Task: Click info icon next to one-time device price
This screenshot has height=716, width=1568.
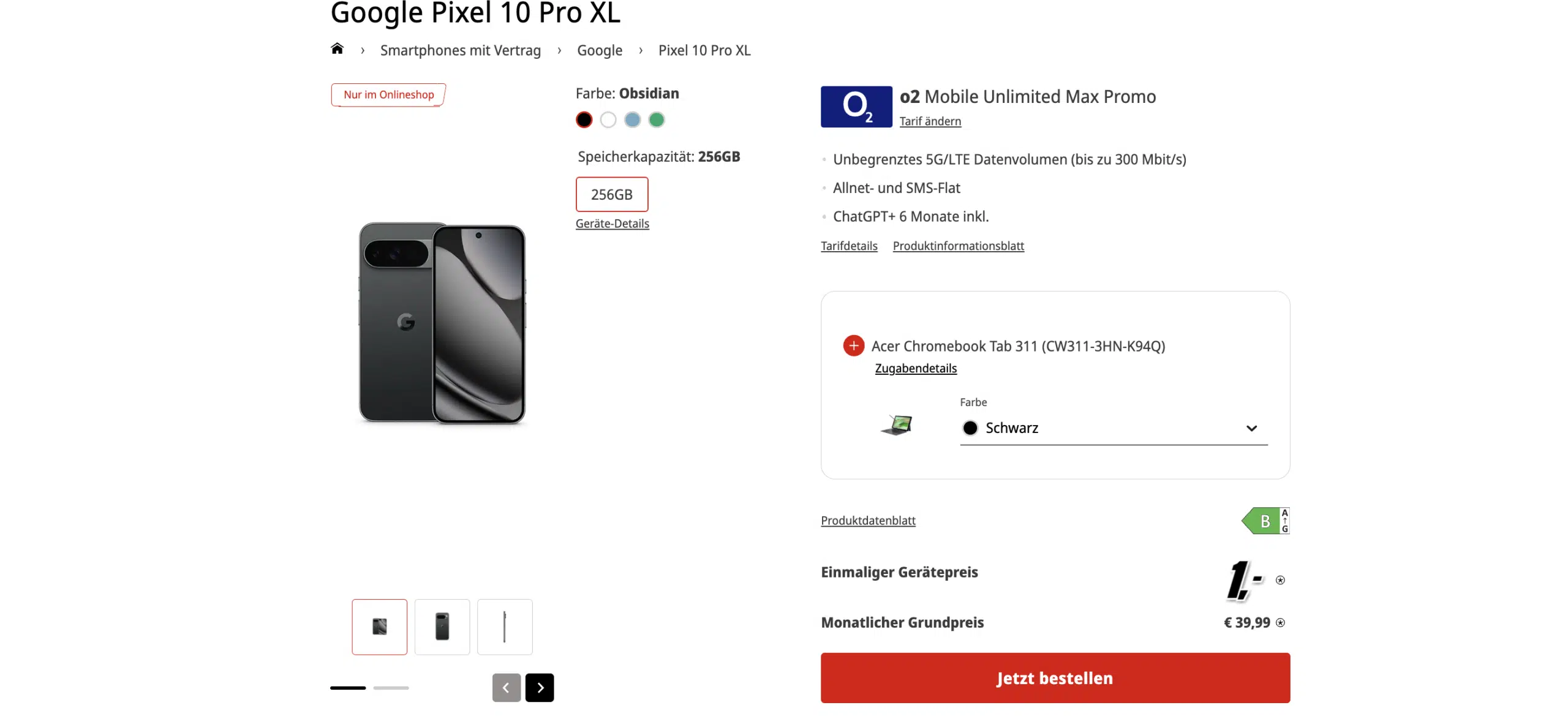Action: [1280, 580]
